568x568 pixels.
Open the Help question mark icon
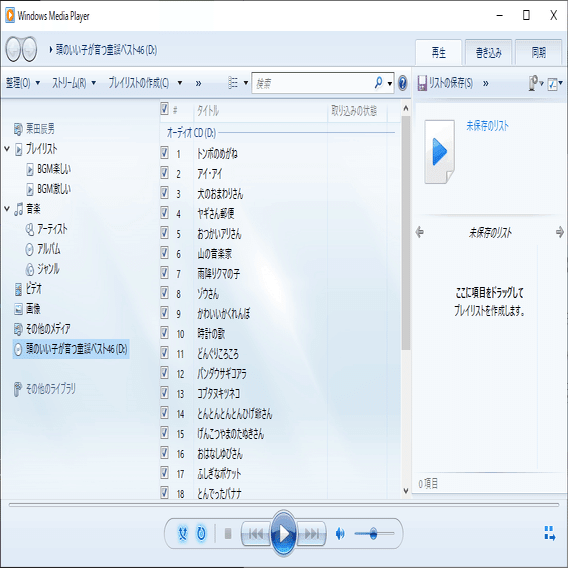[402, 83]
